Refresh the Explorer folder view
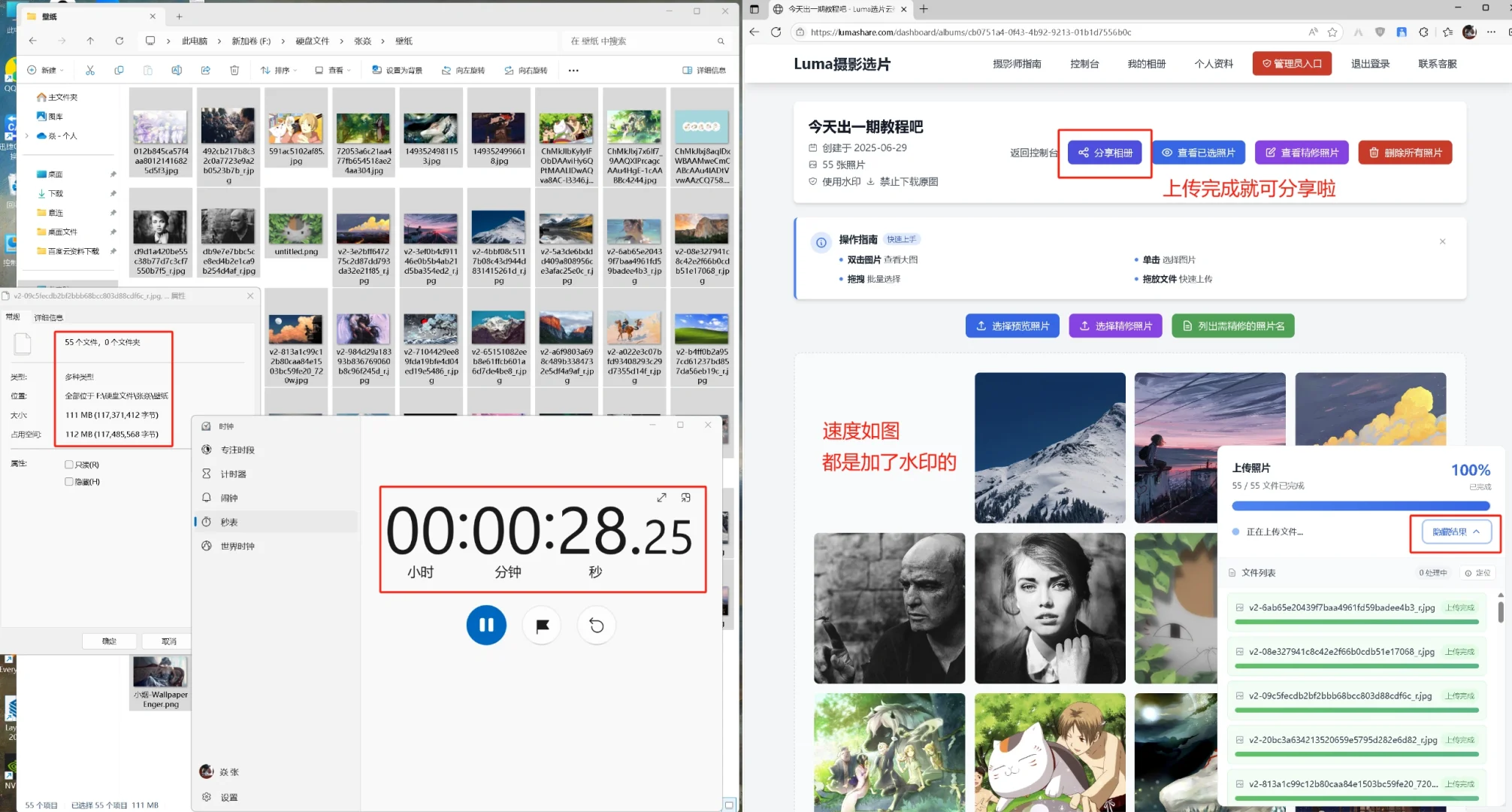 (119, 41)
